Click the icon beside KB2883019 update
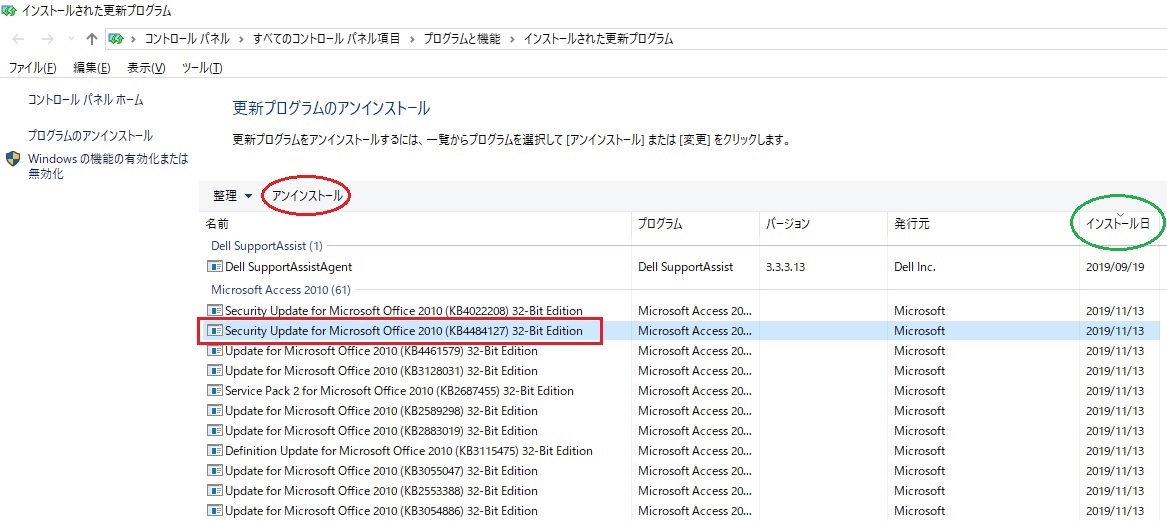The height and width of the screenshot is (521, 1167). [x=214, y=431]
